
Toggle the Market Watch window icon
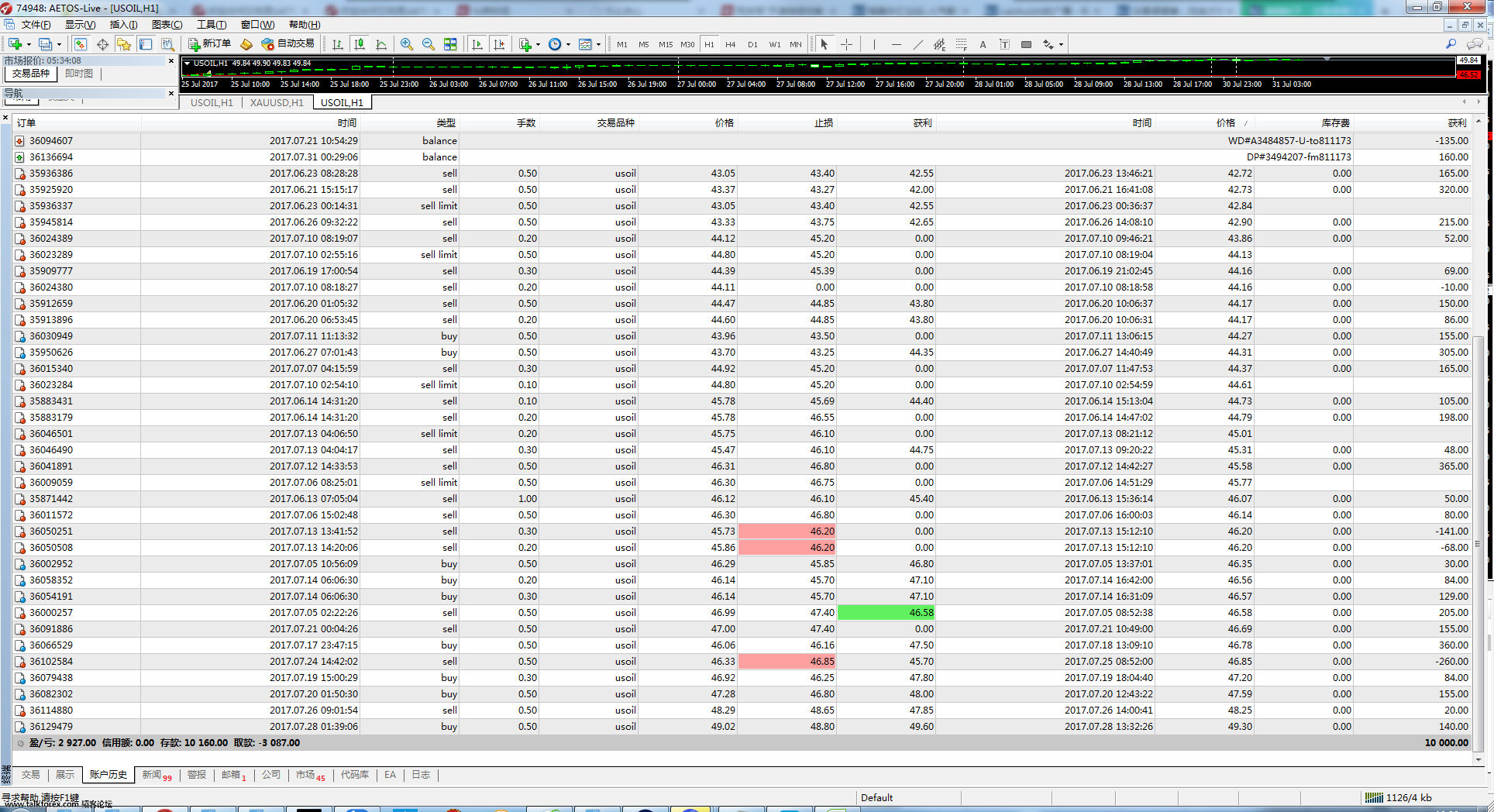click(x=81, y=44)
